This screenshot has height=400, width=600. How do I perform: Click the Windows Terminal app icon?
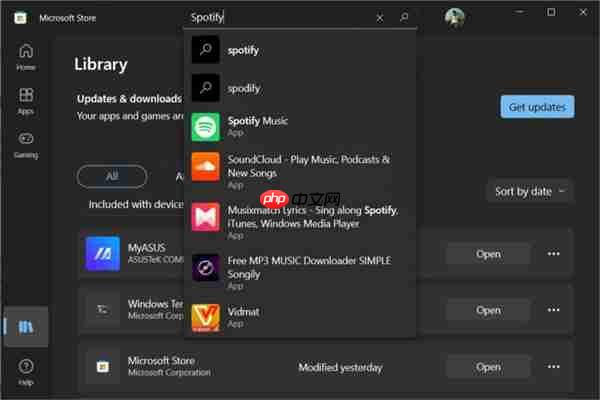click(x=103, y=310)
